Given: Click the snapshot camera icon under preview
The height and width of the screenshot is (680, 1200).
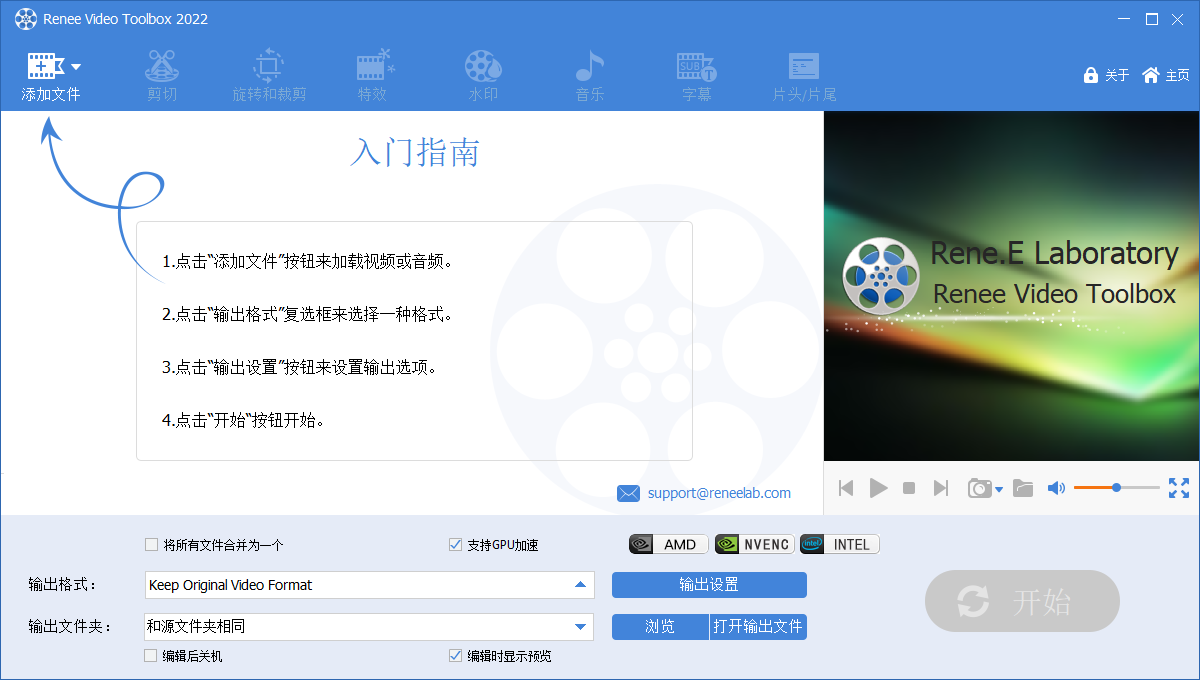Looking at the screenshot, I should tap(978, 488).
